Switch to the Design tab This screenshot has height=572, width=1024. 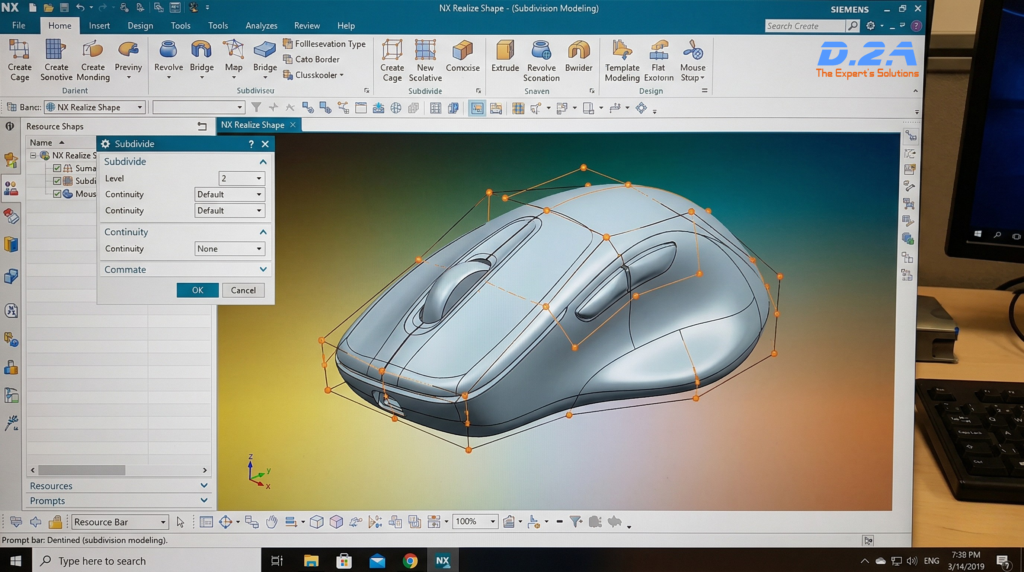click(140, 25)
